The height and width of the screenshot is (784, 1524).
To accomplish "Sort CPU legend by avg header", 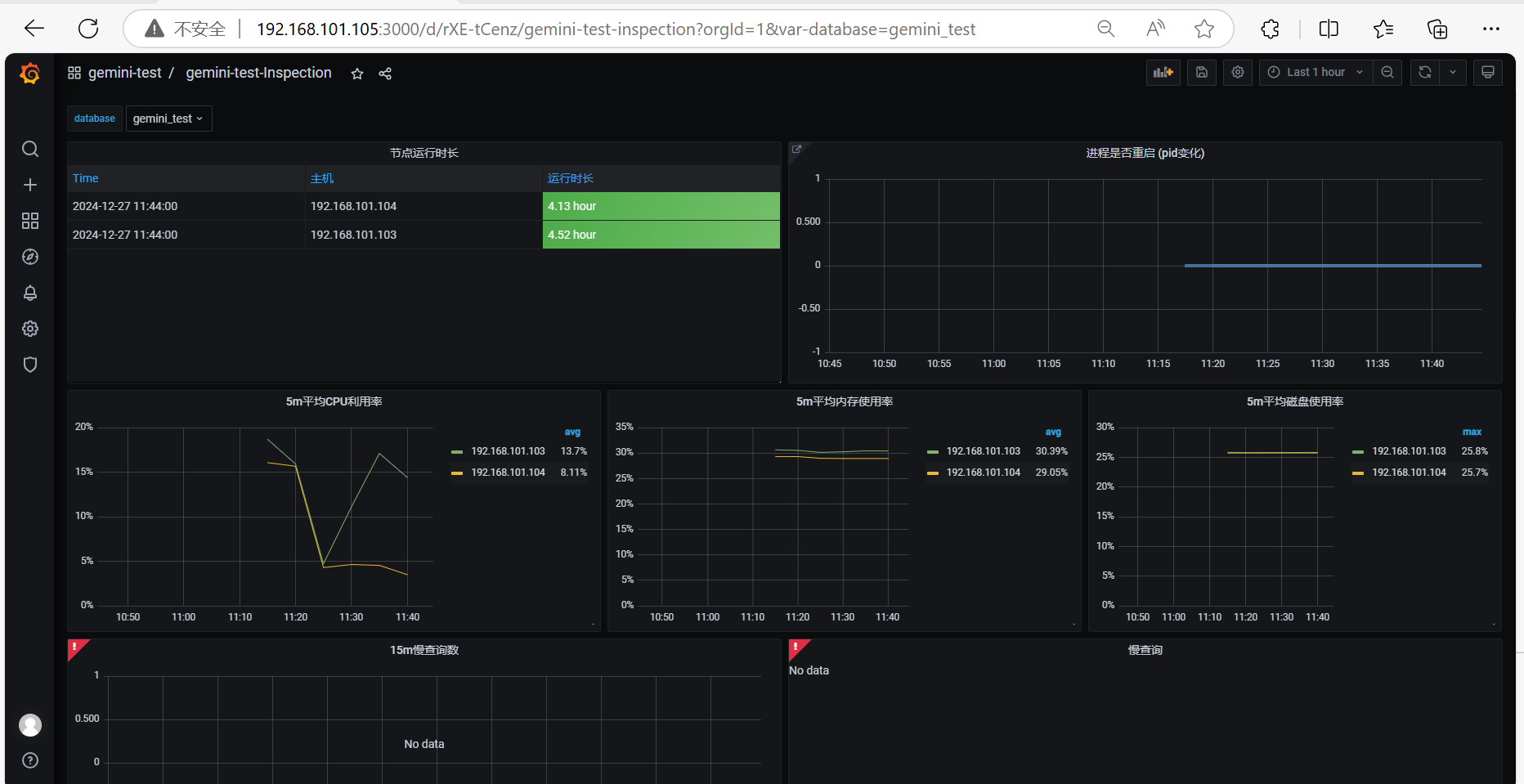I will (572, 432).
